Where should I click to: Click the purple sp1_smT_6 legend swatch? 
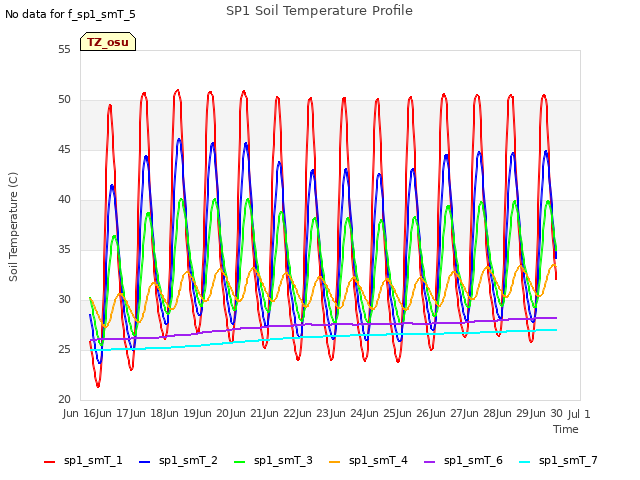(429, 462)
